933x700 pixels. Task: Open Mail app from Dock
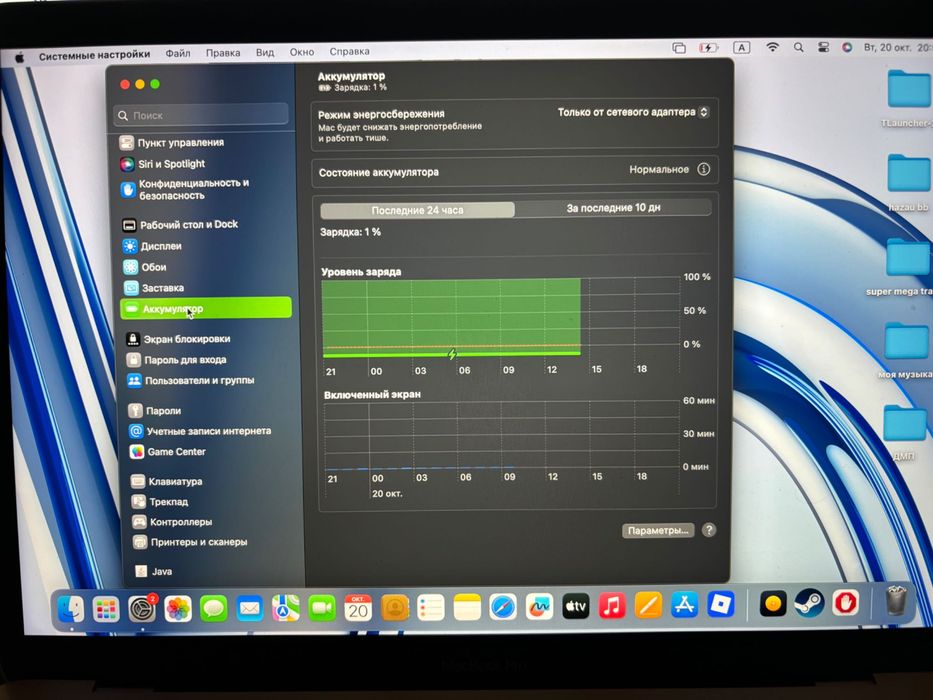[x=249, y=608]
